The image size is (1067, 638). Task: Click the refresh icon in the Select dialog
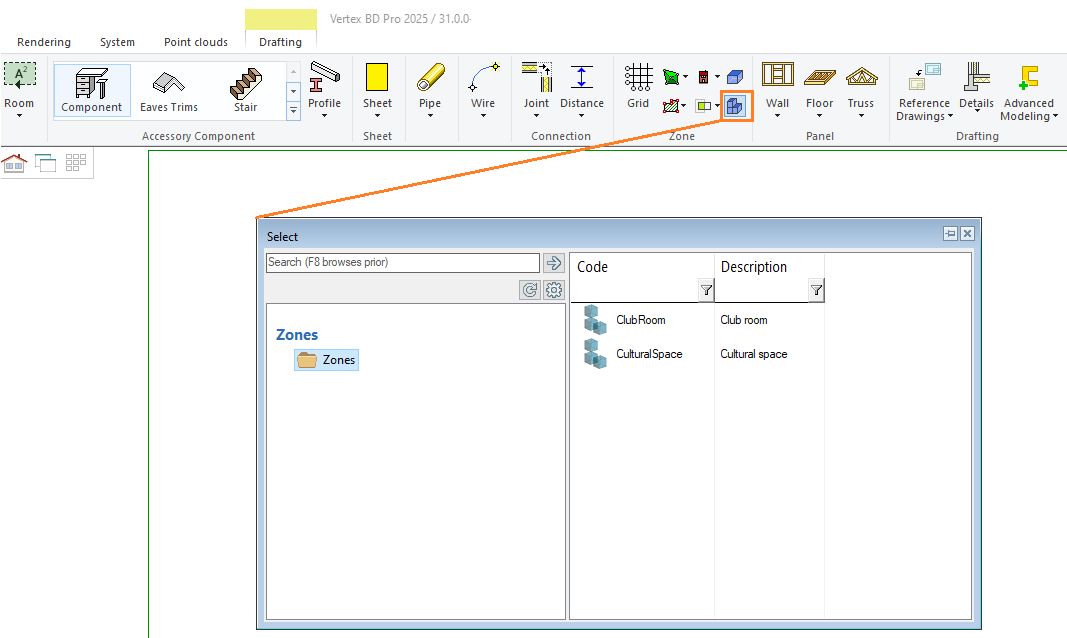coord(530,290)
